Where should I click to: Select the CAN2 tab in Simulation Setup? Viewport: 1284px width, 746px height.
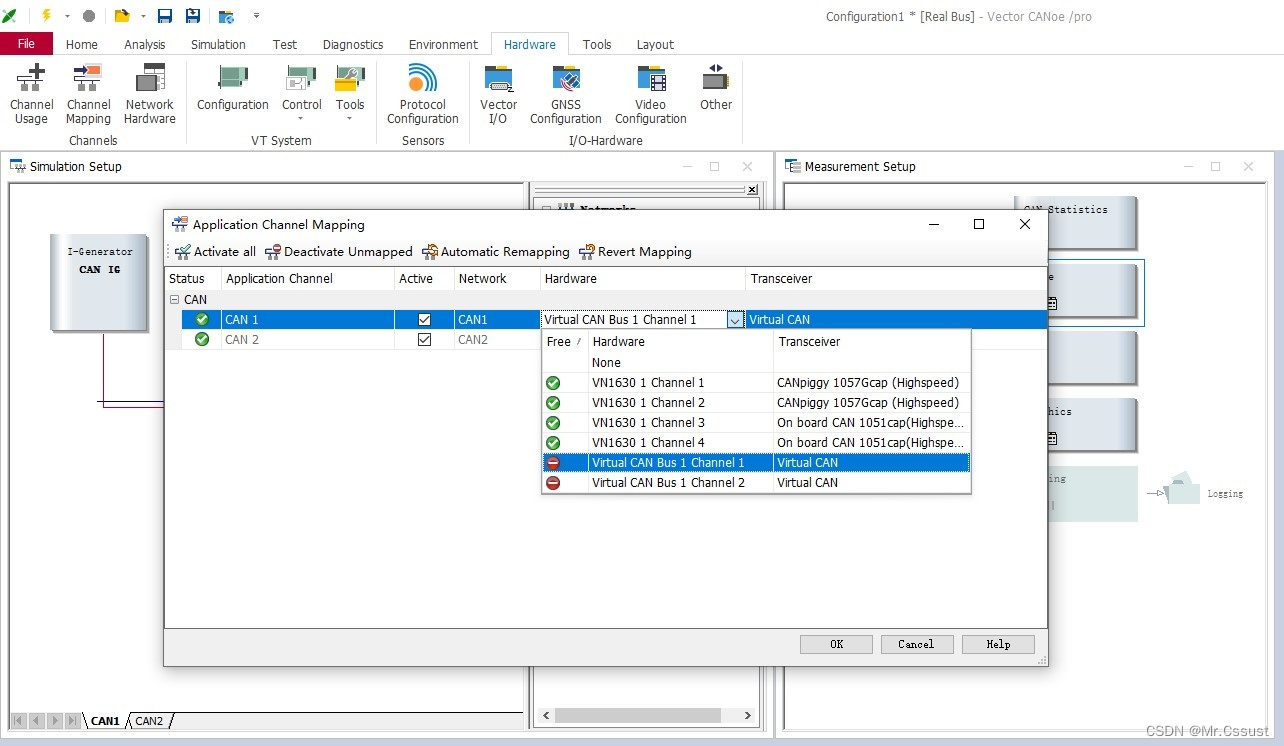coord(149,721)
